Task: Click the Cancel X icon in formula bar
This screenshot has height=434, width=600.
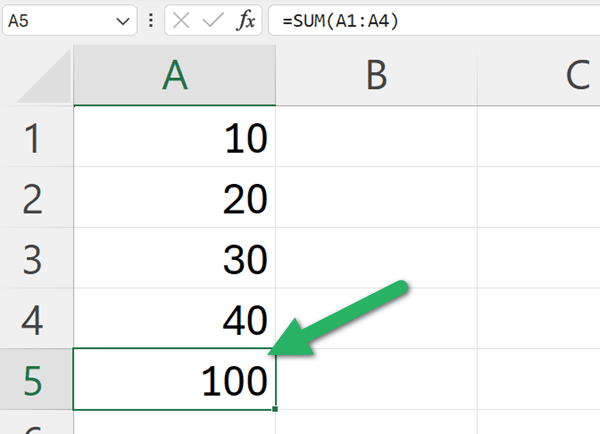Action: [x=181, y=20]
